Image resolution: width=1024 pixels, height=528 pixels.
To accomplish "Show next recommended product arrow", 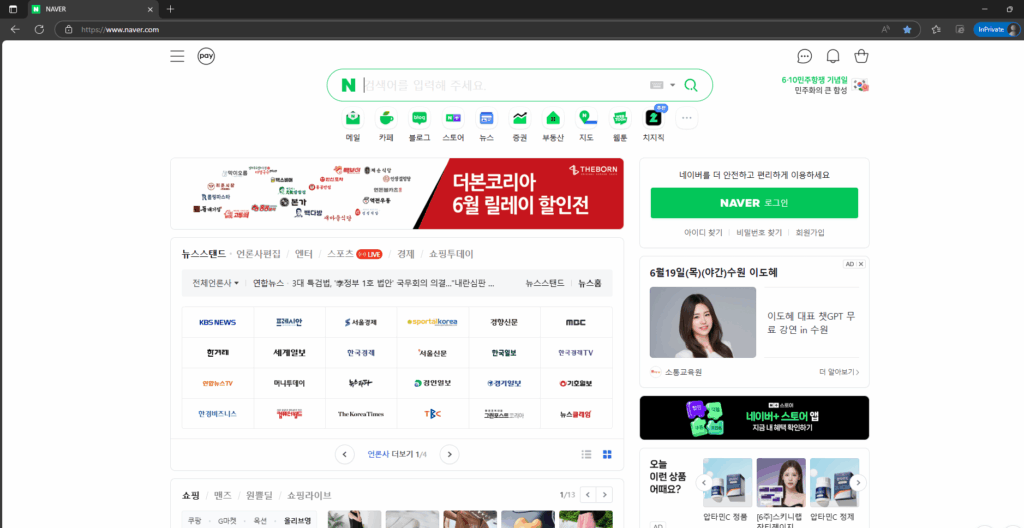I will point(858,483).
